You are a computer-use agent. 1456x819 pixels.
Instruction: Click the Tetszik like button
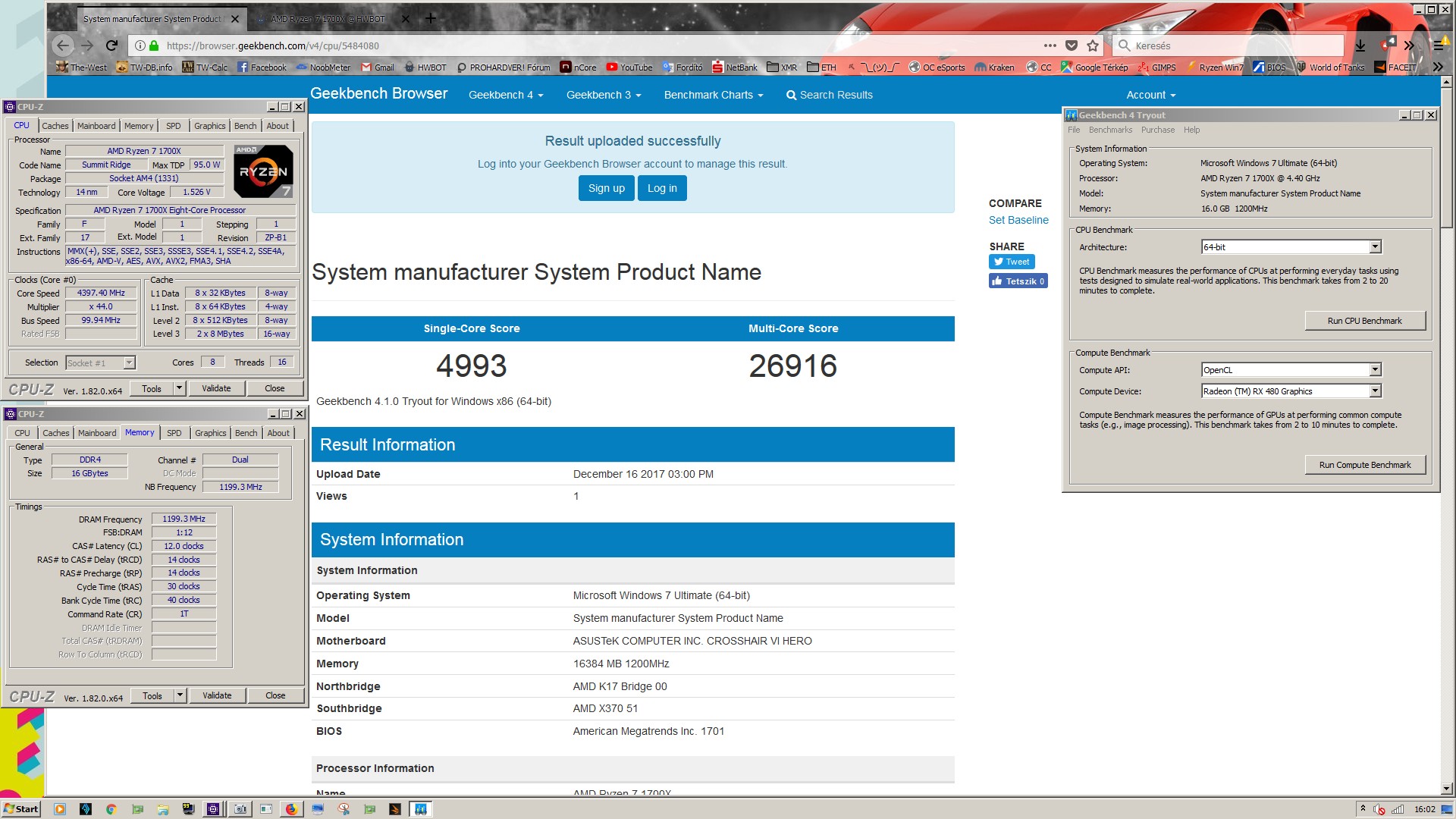[x=1018, y=281]
